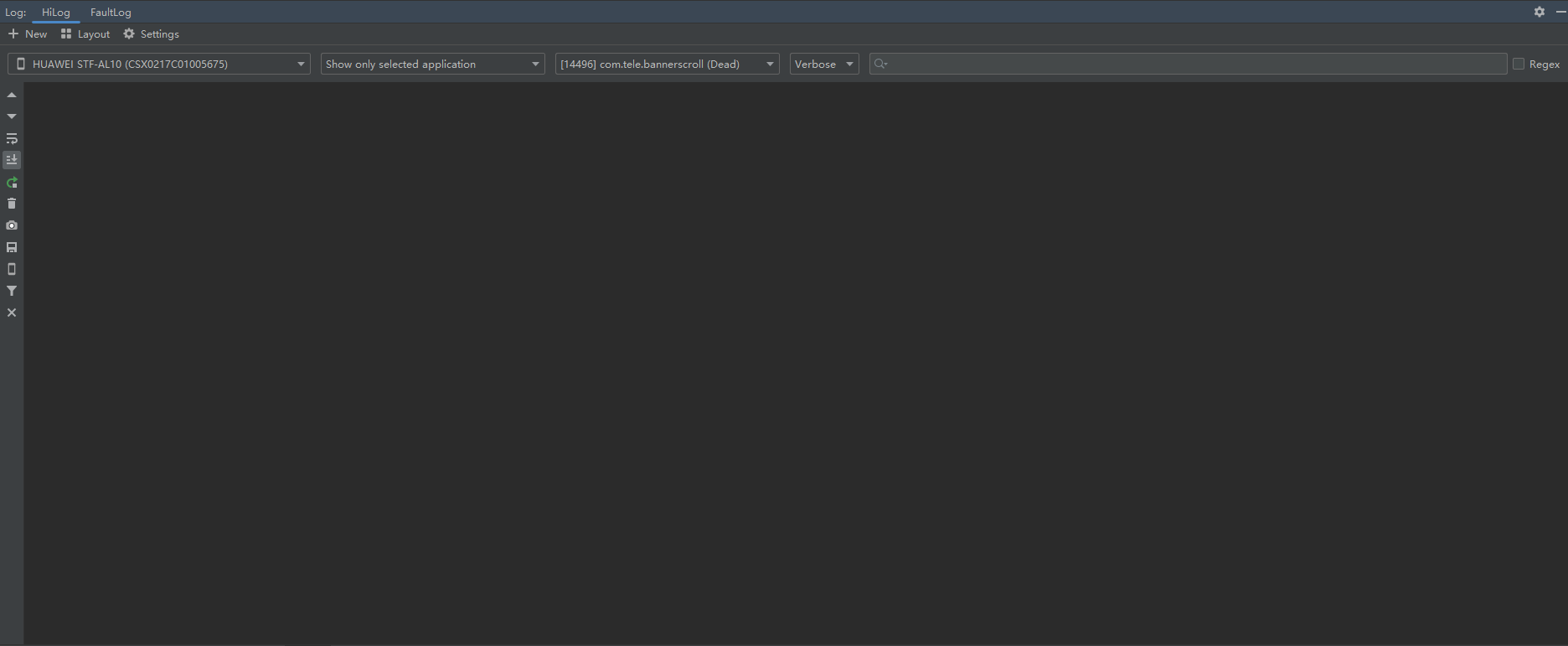Close log panel with X icon in sidebar
The width and height of the screenshot is (1568, 646).
click(12, 313)
